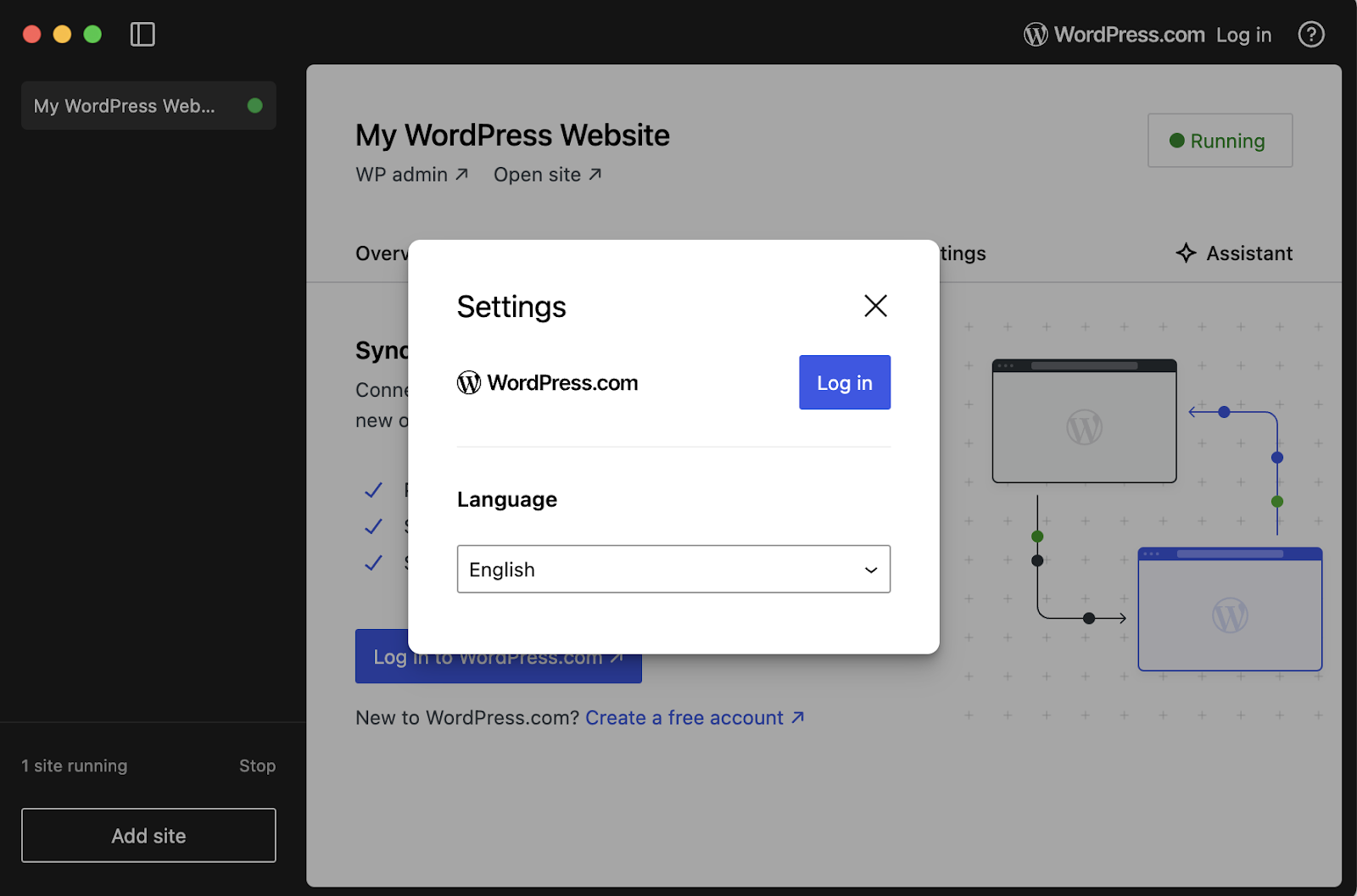Image resolution: width=1357 pixels, height=896 pixels.
Task: Click the external-link arrow next to WP admin
Action: pos(461,173)
